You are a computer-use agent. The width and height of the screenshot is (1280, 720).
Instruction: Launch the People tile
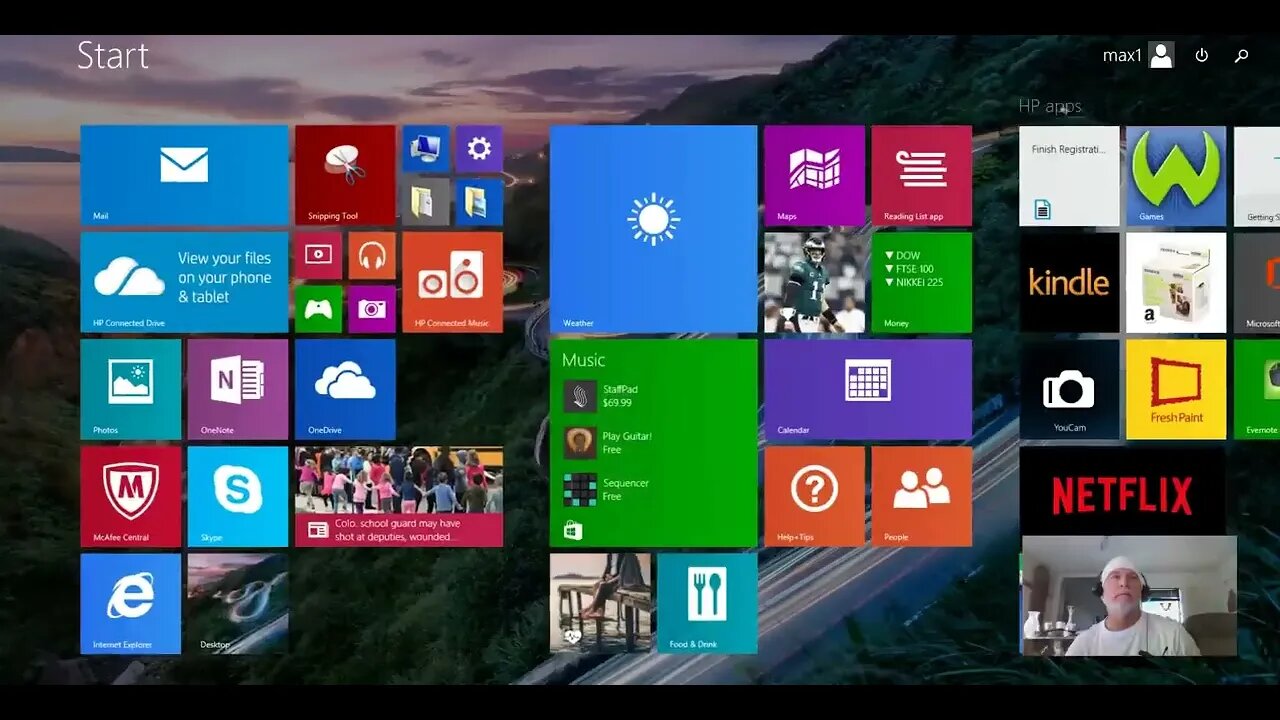click(921, 496)
